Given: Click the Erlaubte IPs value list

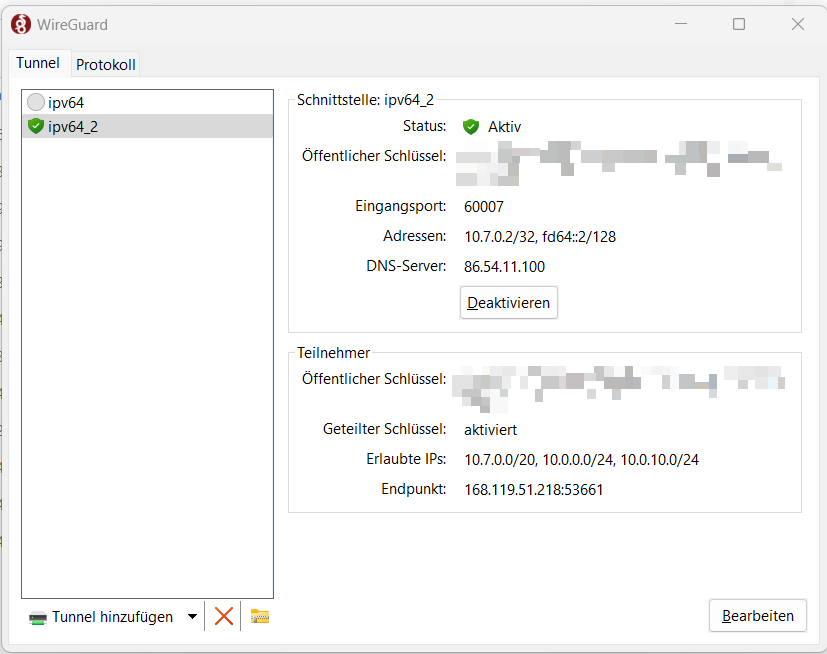Looking at the screenshot, I should pyautogui.click(x=581, y=460).
